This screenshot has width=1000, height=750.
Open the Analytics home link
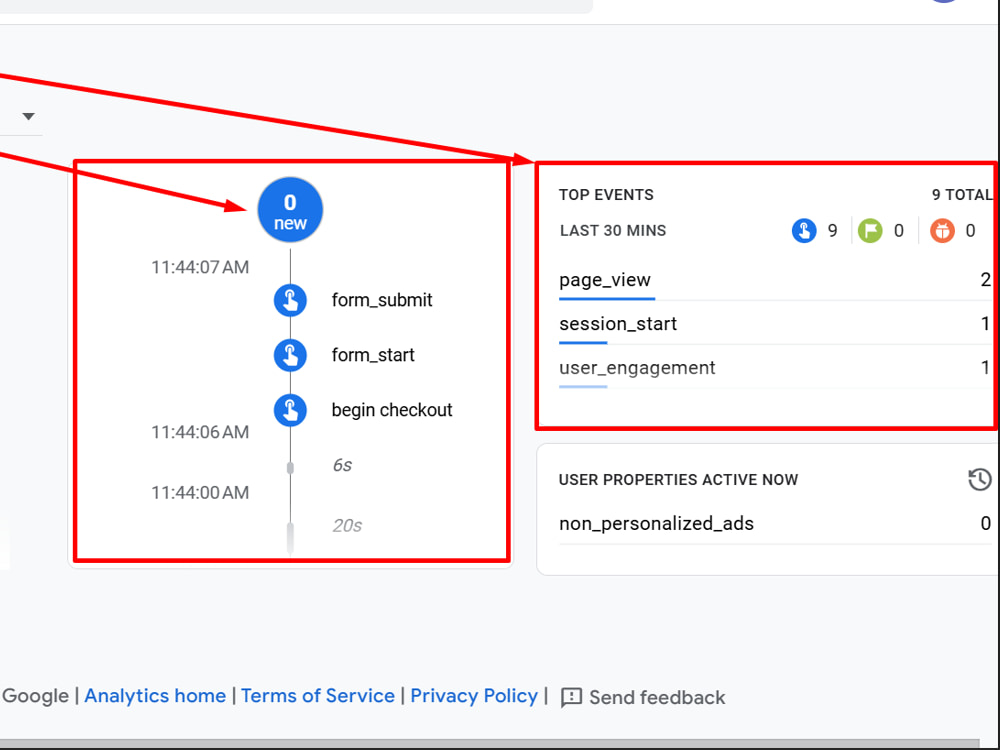[x=155, y=696]
